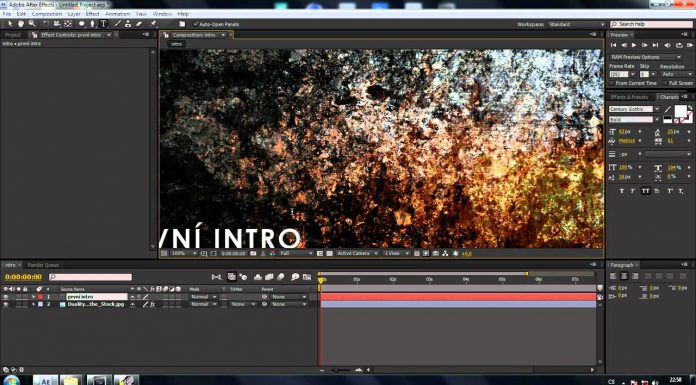Enable From Current Time checkbox
The width and height of the screenshot is (696, 385).
[x=612, y=83]
